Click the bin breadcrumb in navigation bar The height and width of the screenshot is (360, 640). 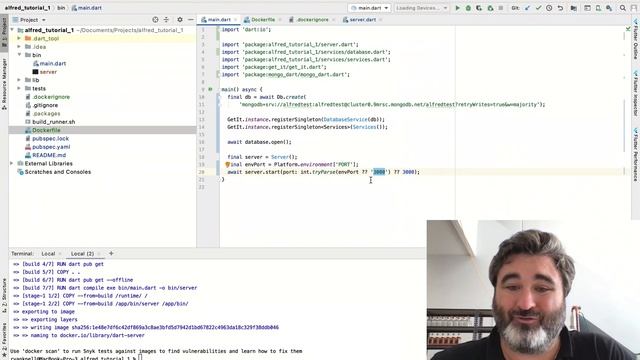tap(61, 8)
